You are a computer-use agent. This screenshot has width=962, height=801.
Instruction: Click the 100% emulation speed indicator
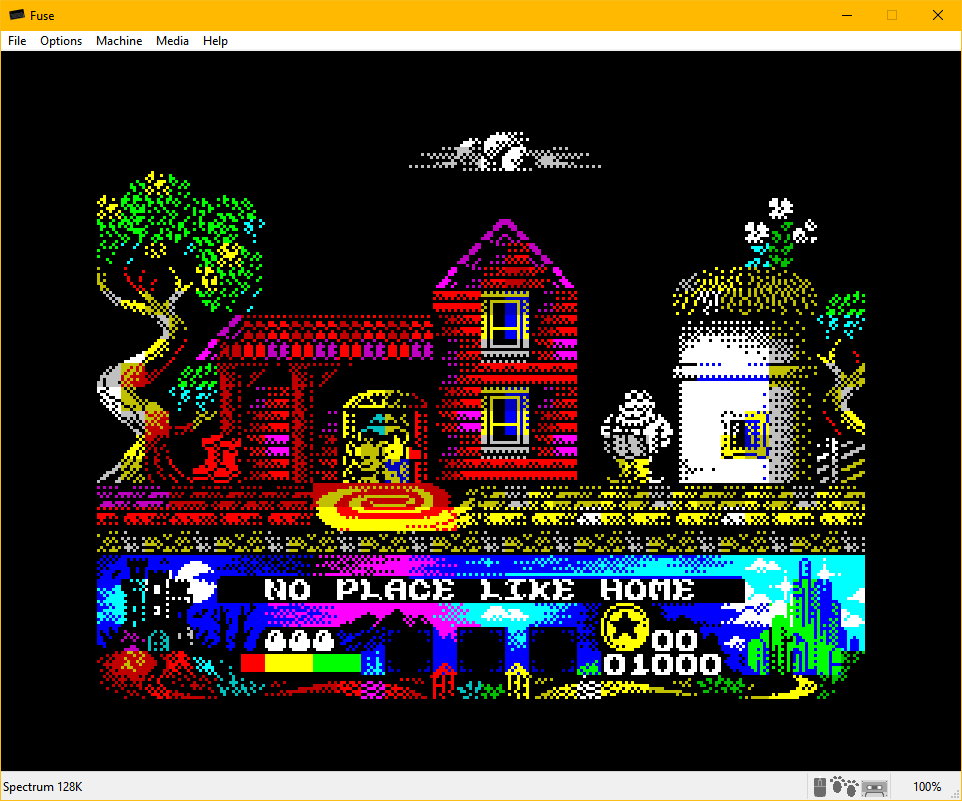pos(926,787)
